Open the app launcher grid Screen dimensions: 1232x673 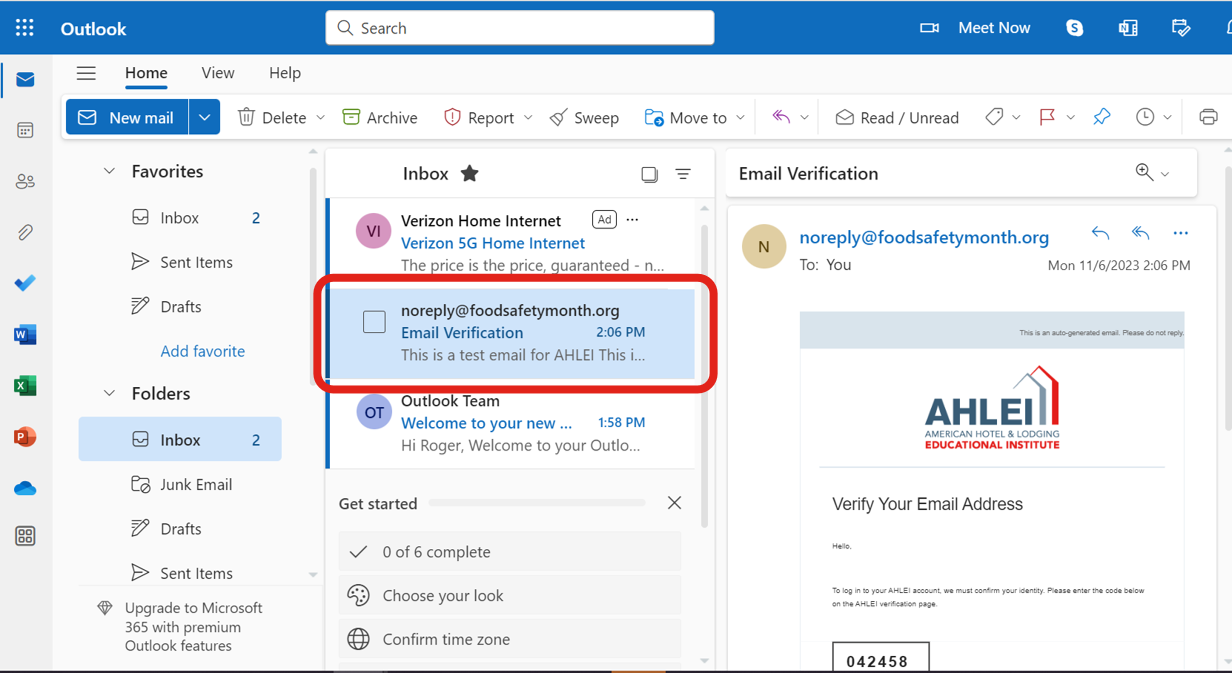pyautogui.click(x=25, y=28)
